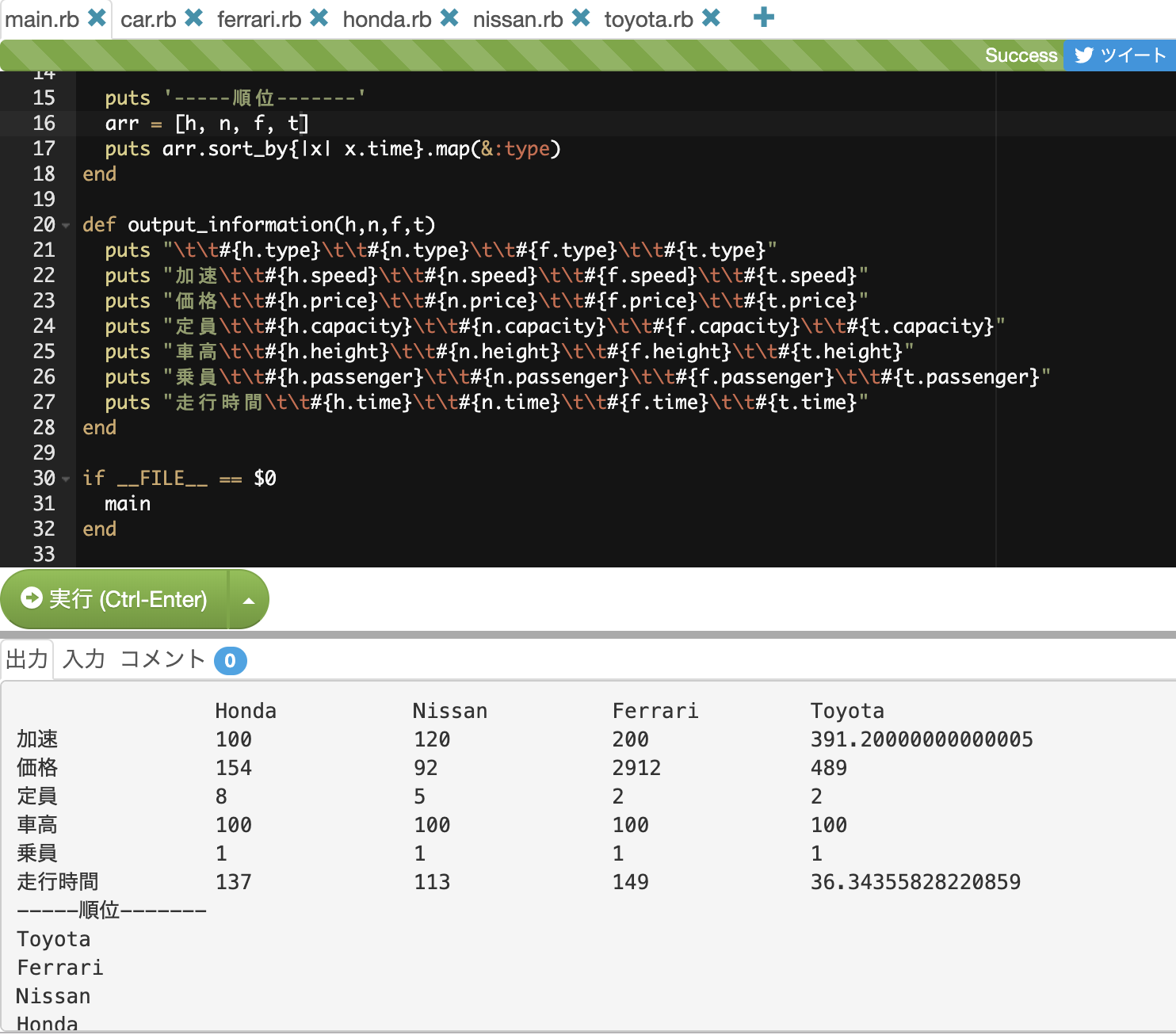The image size is (1176, 1035).
Task: Switch to the 入力 input tab
Action: pyautogui.click(x=84, y=659)
